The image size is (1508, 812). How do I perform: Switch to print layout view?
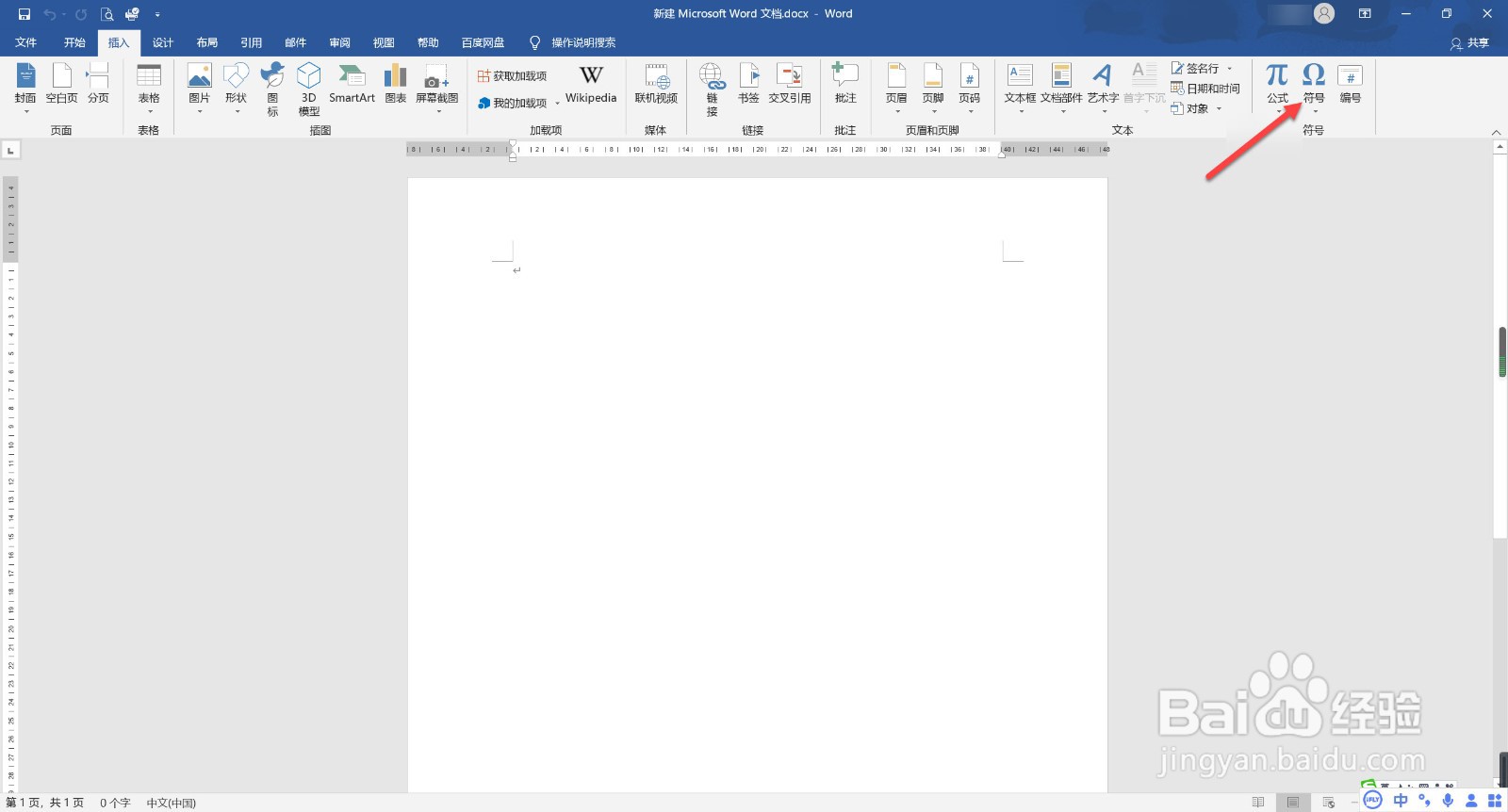click(x=1293, y=803)
